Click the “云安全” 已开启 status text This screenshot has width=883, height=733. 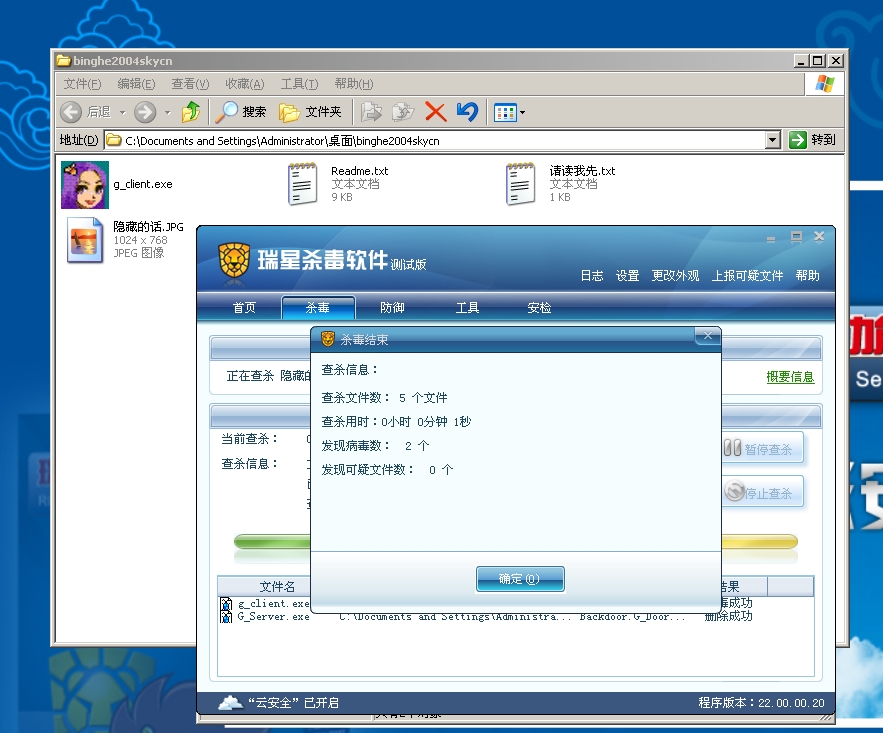(293, 703)
